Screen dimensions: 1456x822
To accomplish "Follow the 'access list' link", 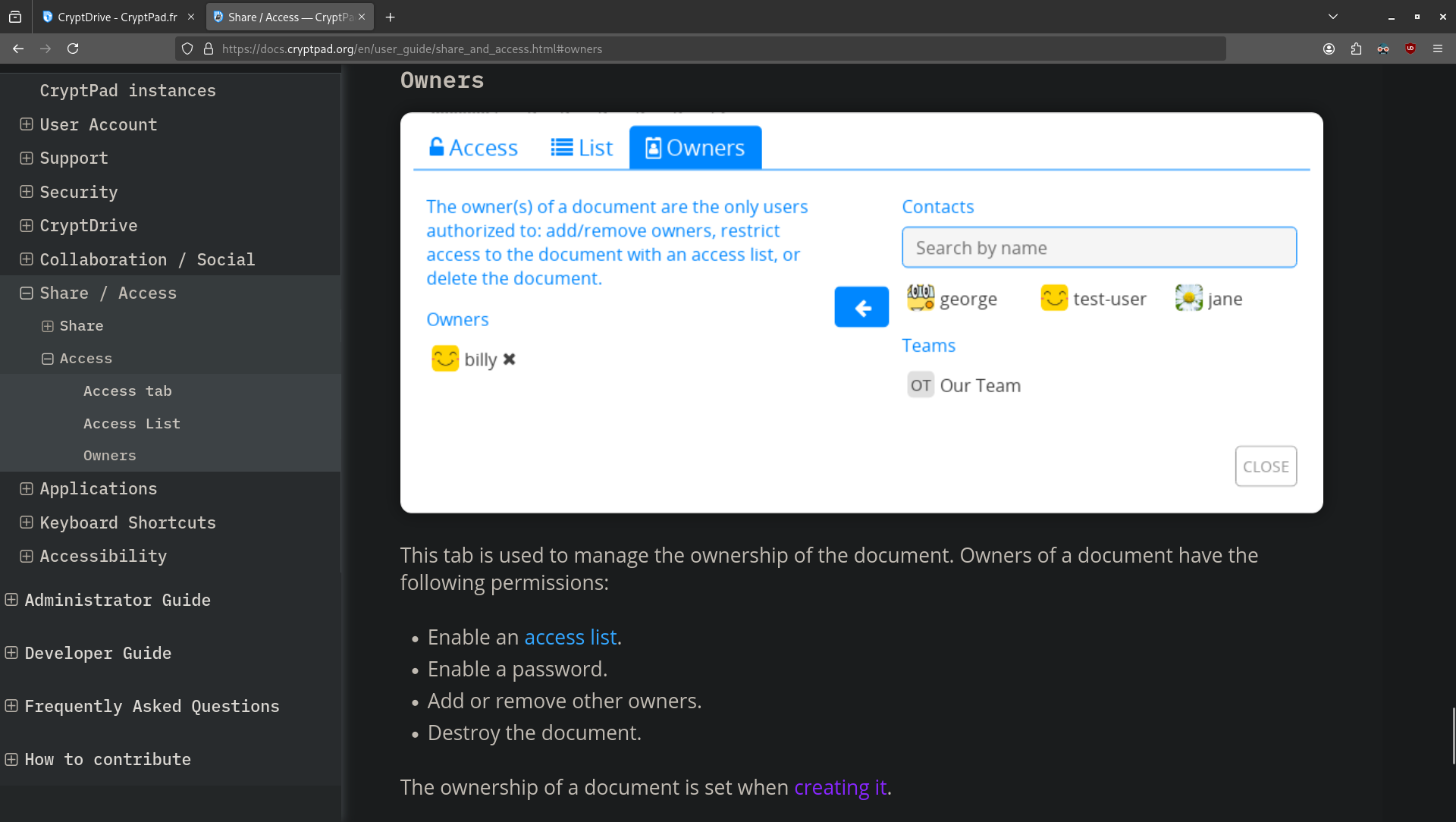I will [570, 637].
